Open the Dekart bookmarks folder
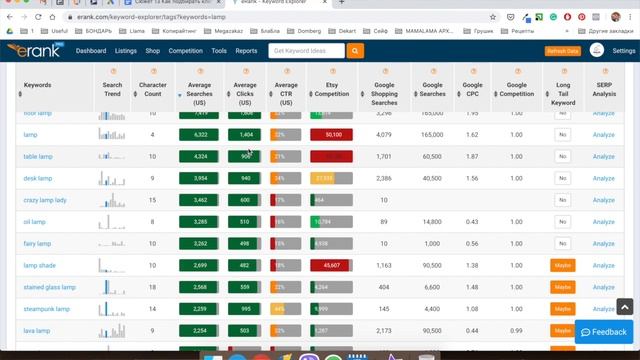640x360 pixels. tap(342, 31)
